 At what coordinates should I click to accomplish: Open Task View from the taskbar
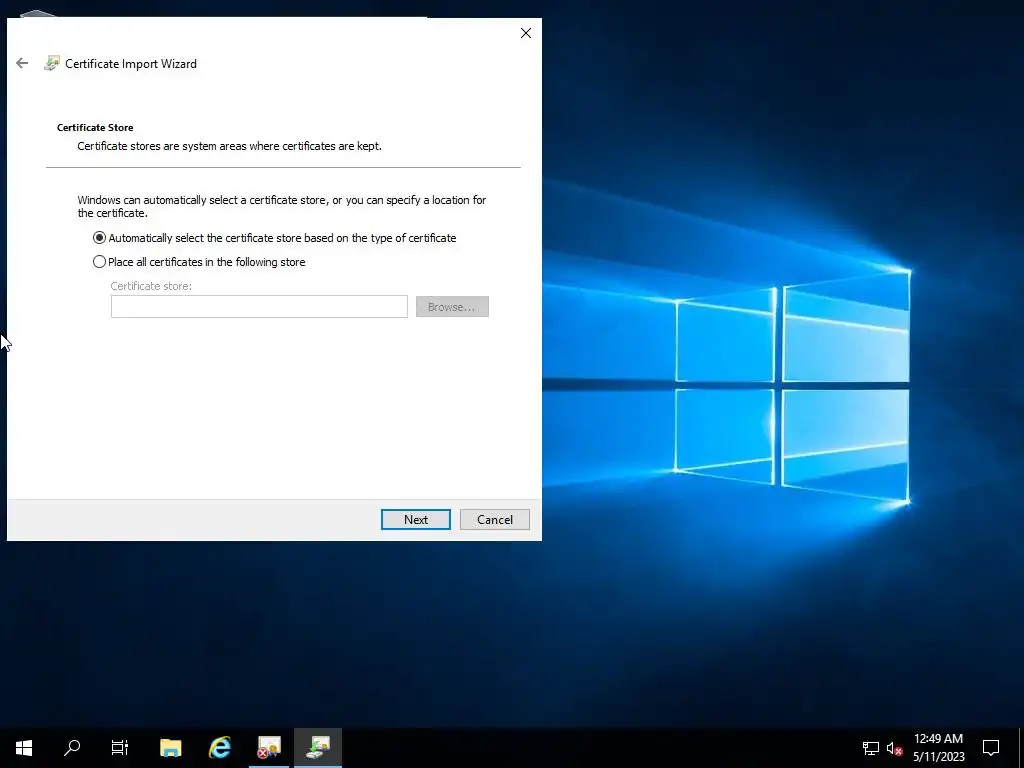point(120,748)
